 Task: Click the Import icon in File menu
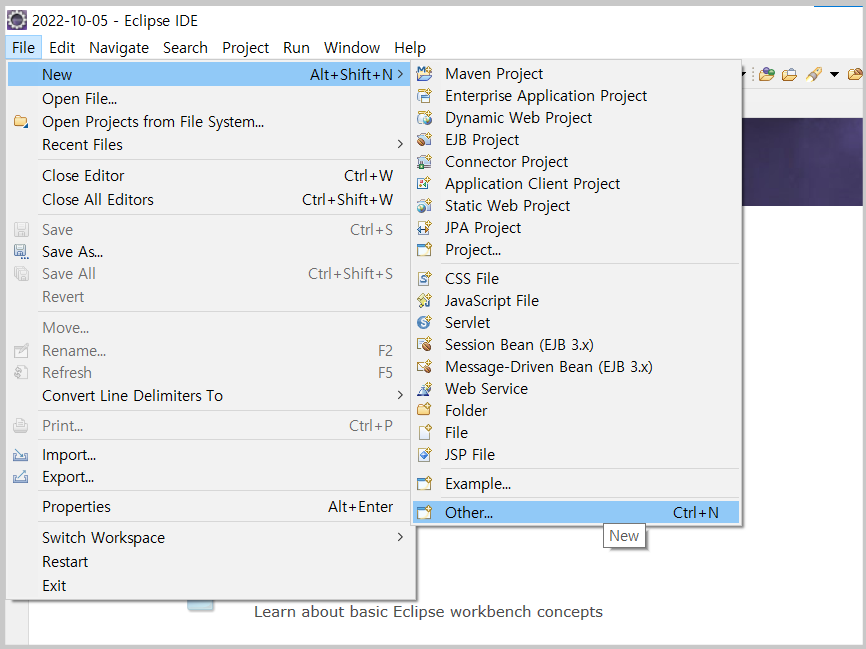[21, 455]
